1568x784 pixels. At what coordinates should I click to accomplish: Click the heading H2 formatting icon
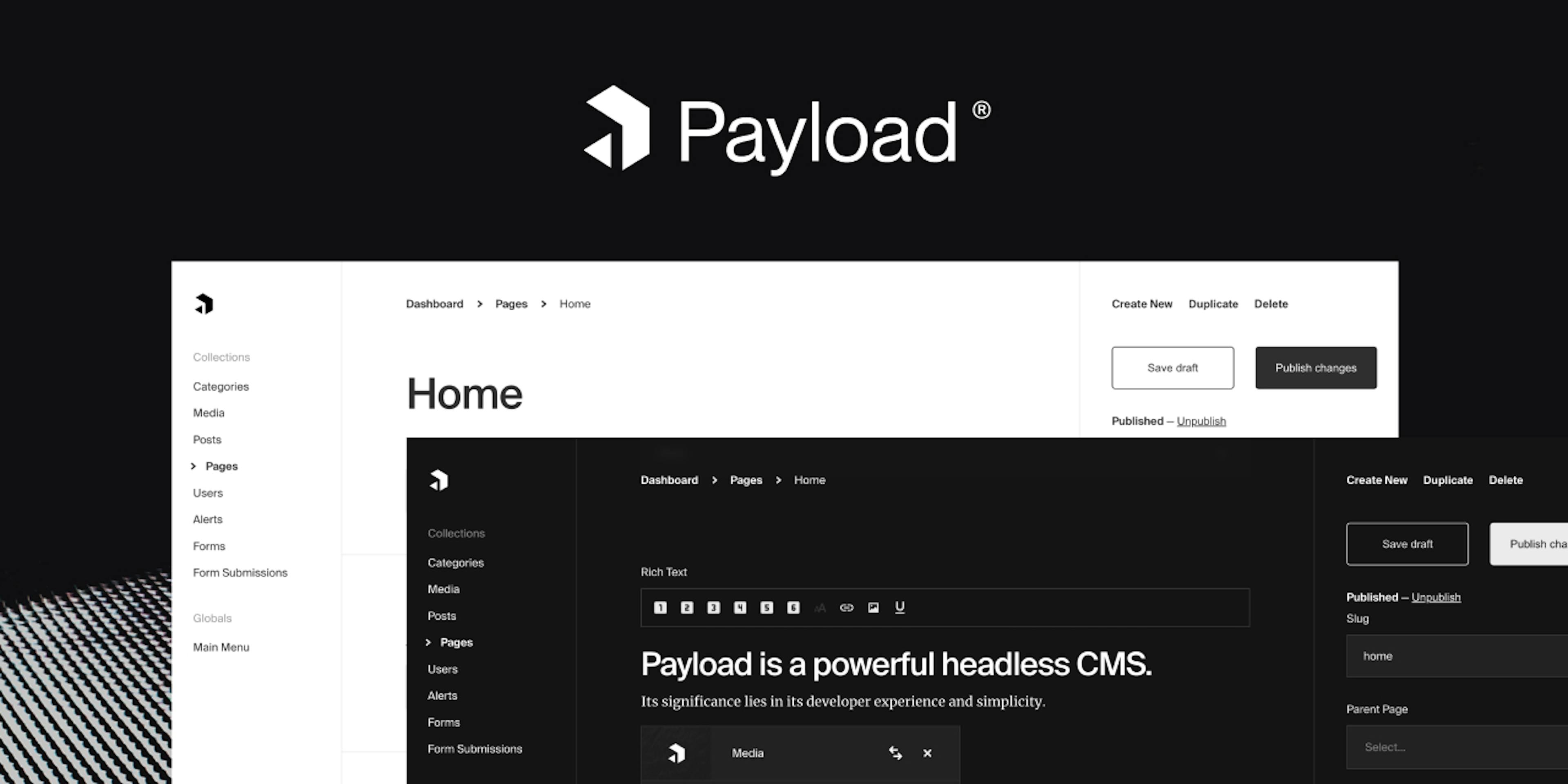pos(686,607)
